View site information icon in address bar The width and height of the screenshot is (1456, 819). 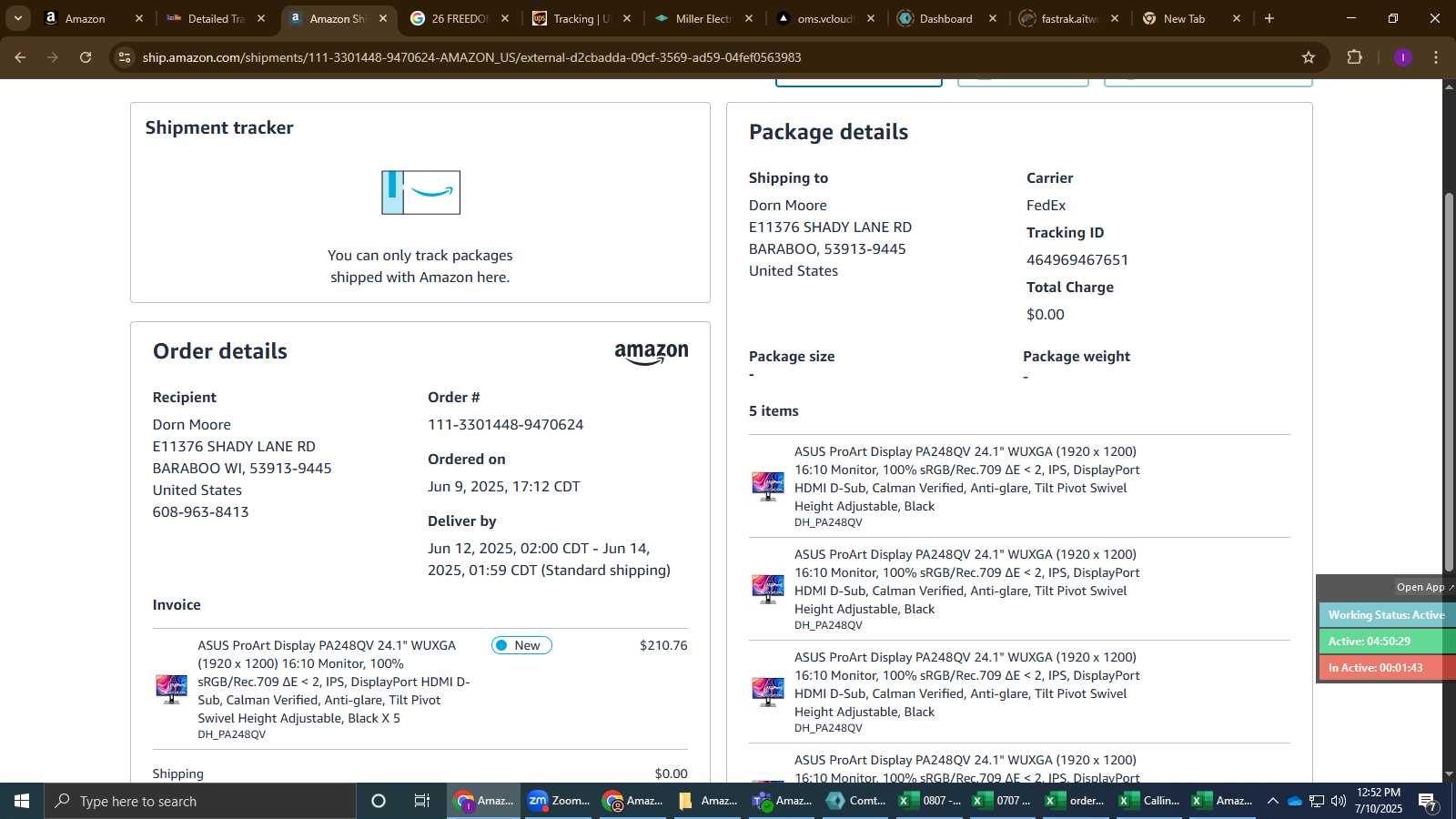coord(125,57)
